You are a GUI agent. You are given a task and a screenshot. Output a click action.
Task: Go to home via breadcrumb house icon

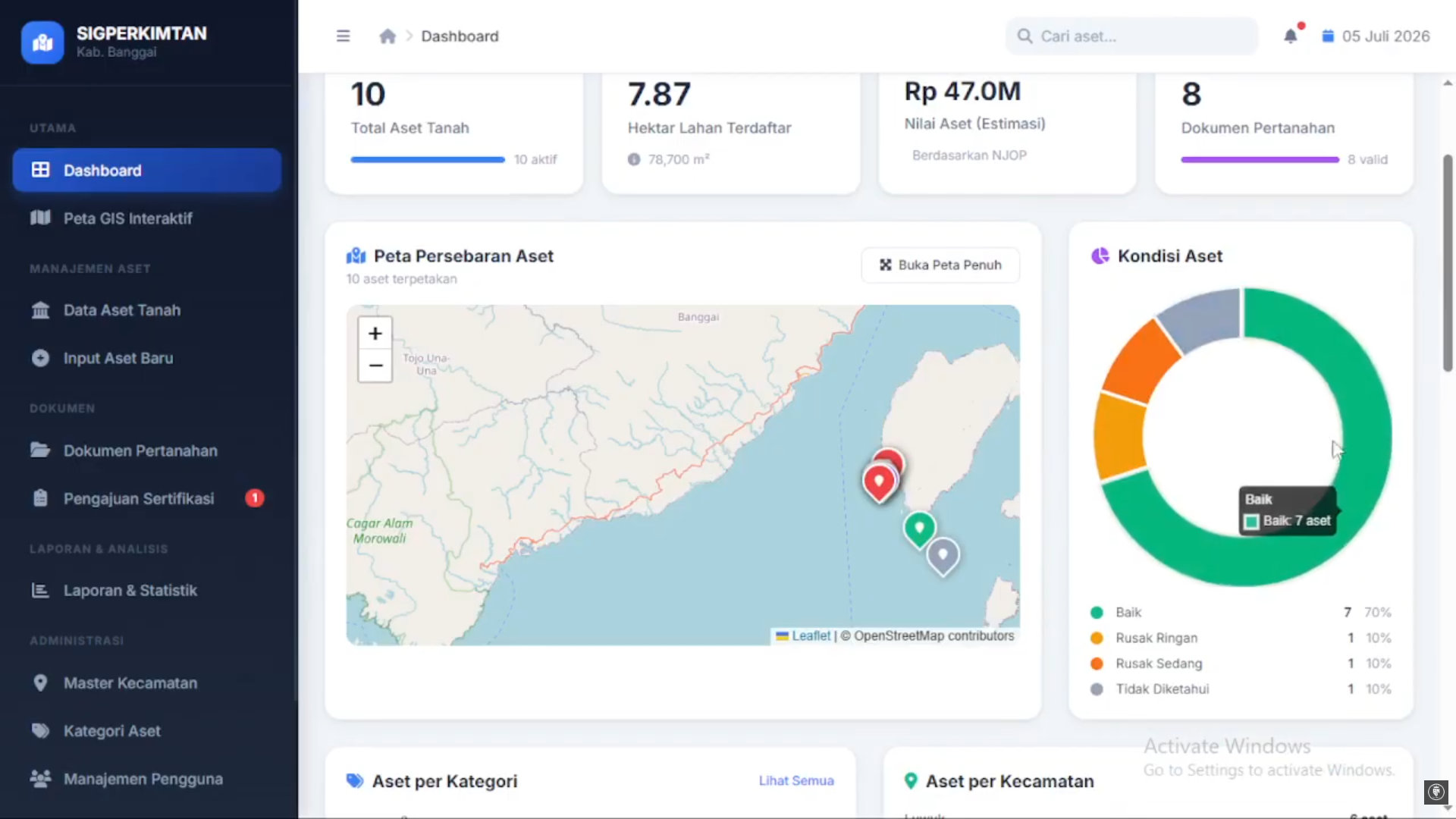click(x=388, y=36)
